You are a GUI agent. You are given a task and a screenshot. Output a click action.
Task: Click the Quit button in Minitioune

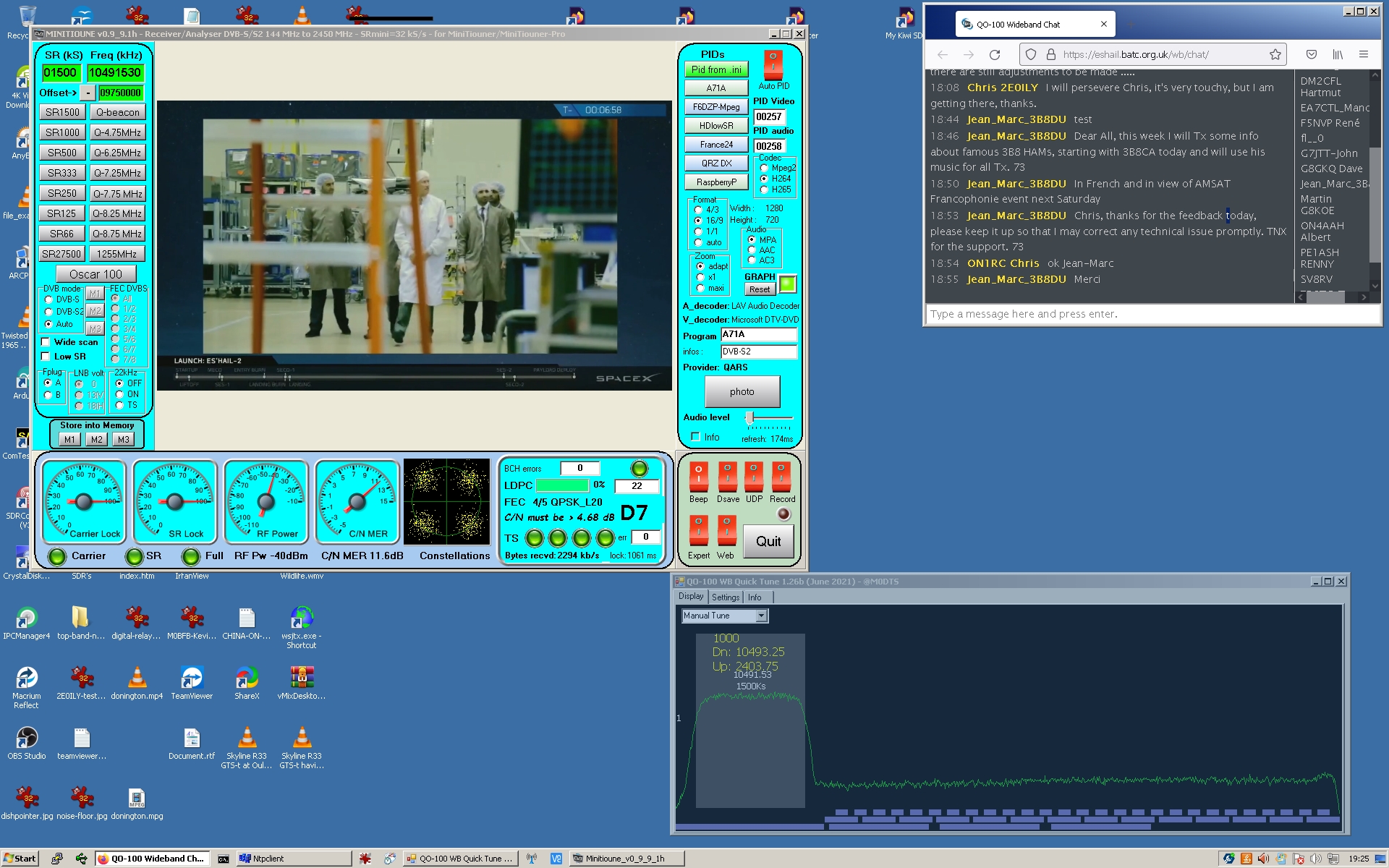pyautogui.click(x=768, y=541)
